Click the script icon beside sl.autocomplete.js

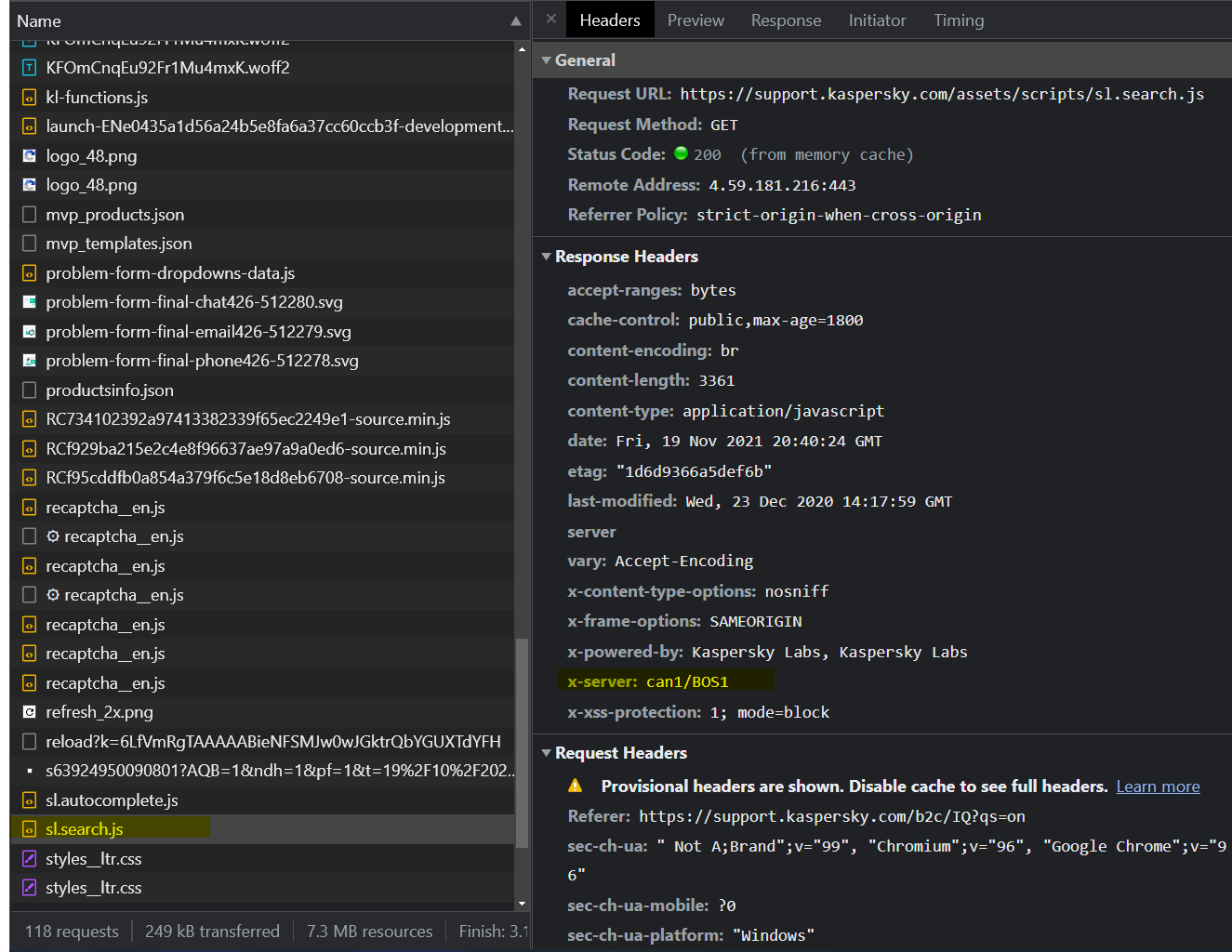tap(29, 800)
